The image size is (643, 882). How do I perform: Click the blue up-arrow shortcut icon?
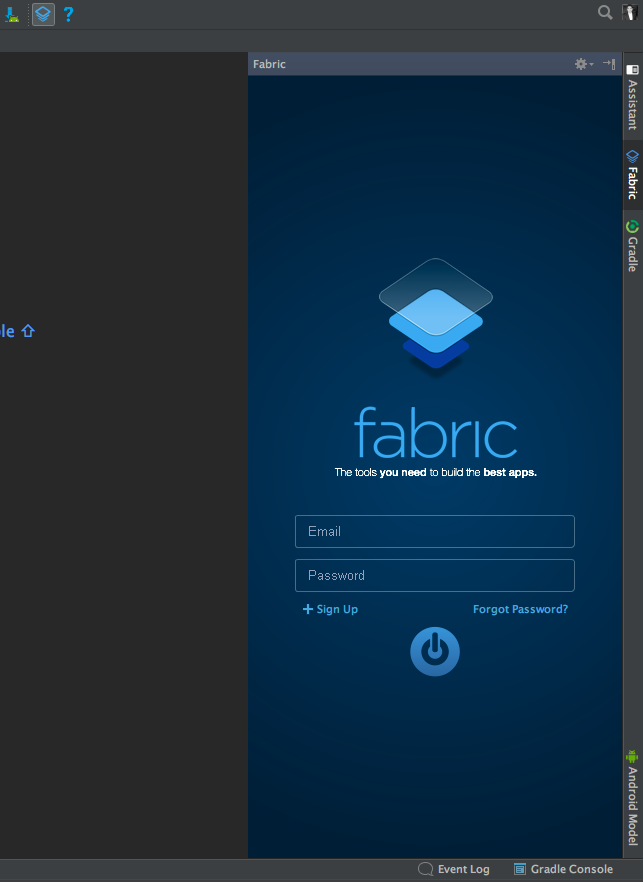pos(28,331)
